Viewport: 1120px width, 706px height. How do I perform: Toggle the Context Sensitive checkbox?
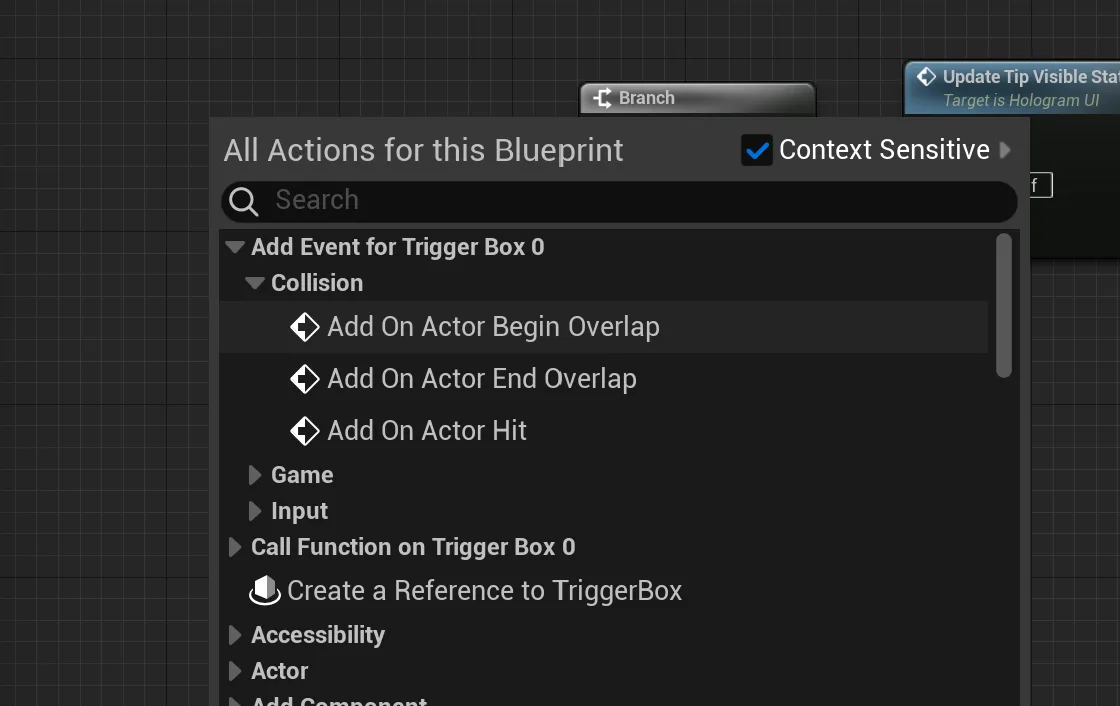757,150
